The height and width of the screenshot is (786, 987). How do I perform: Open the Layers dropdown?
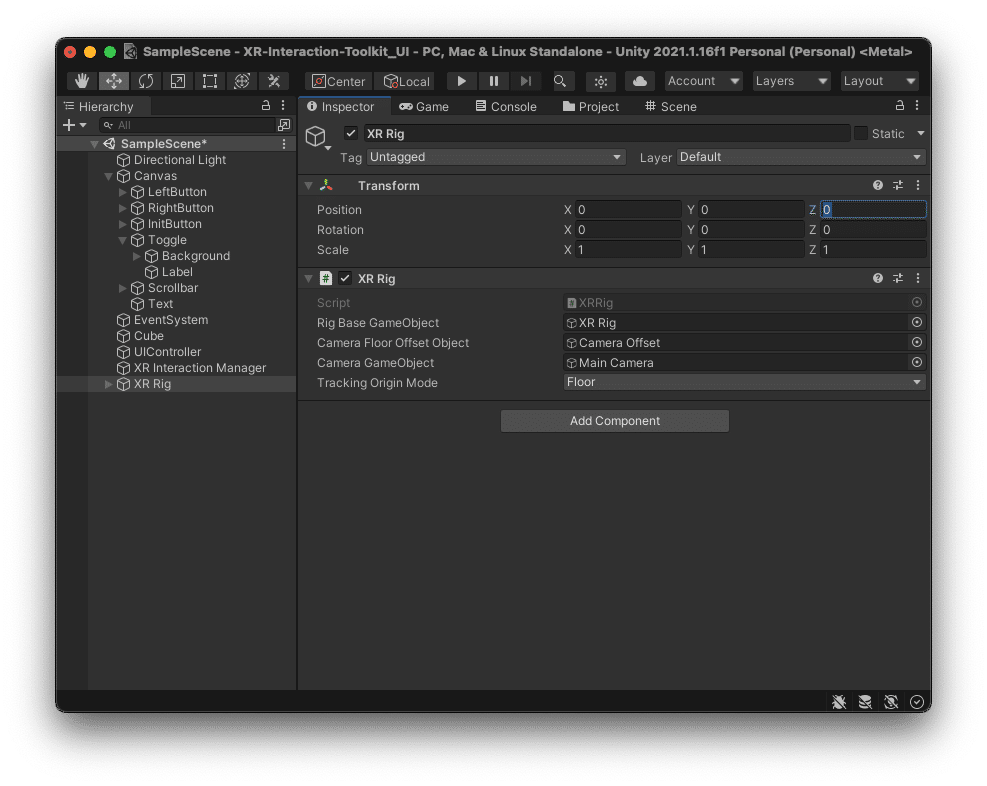pos(791,81)
